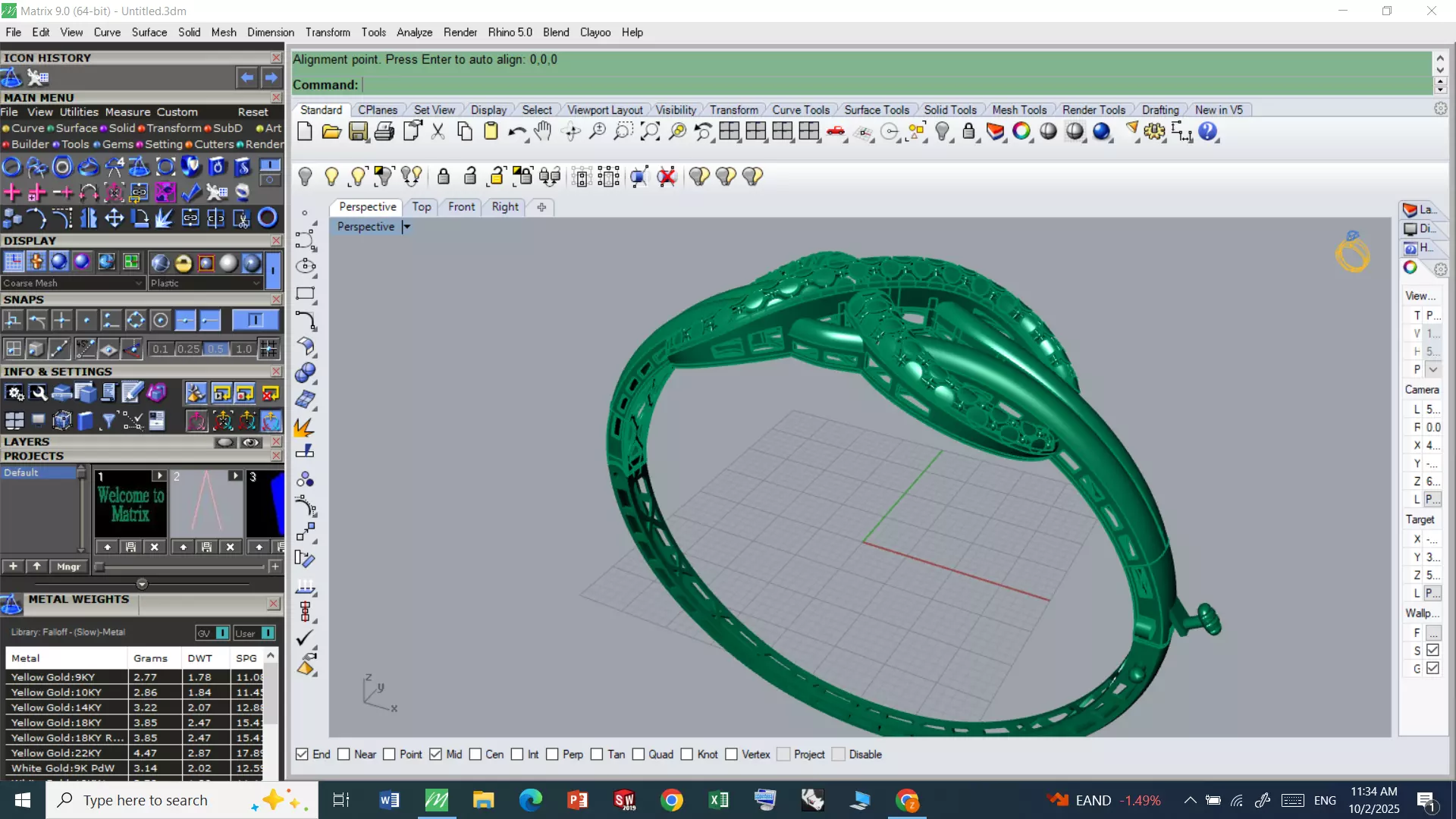The height and width of the screenshot is (819, 1456).
Task: Click the blue render sphere icon
Action: [1101, 132]
